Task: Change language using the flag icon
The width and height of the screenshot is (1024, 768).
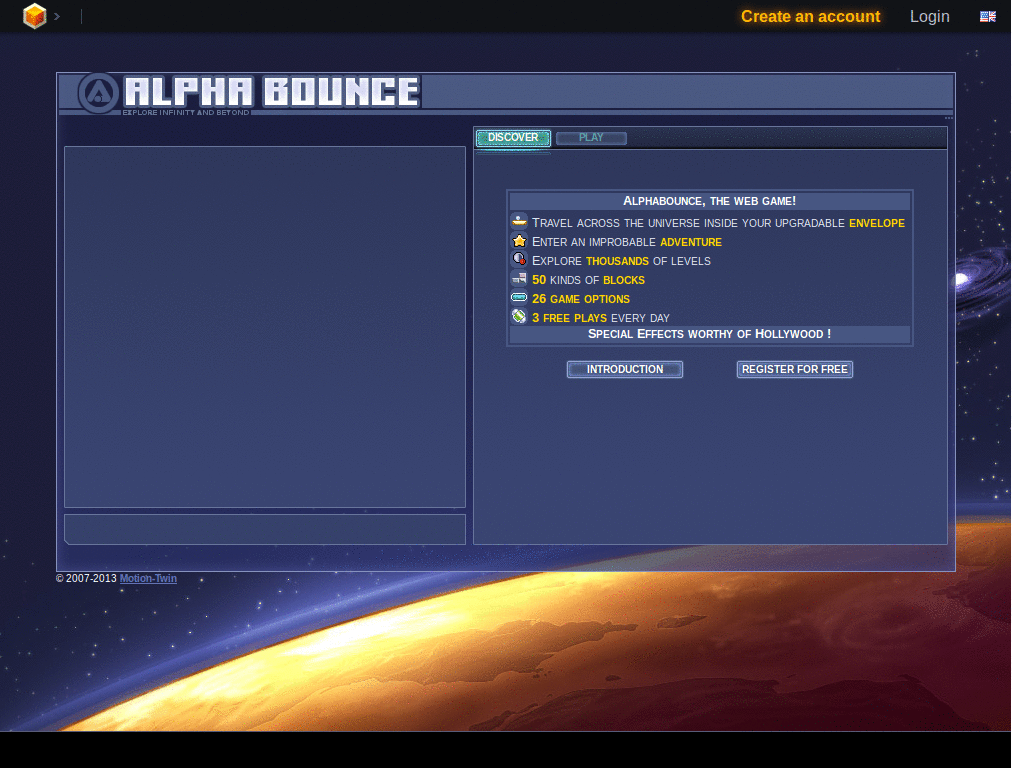Action: click(x=987, y=16)
